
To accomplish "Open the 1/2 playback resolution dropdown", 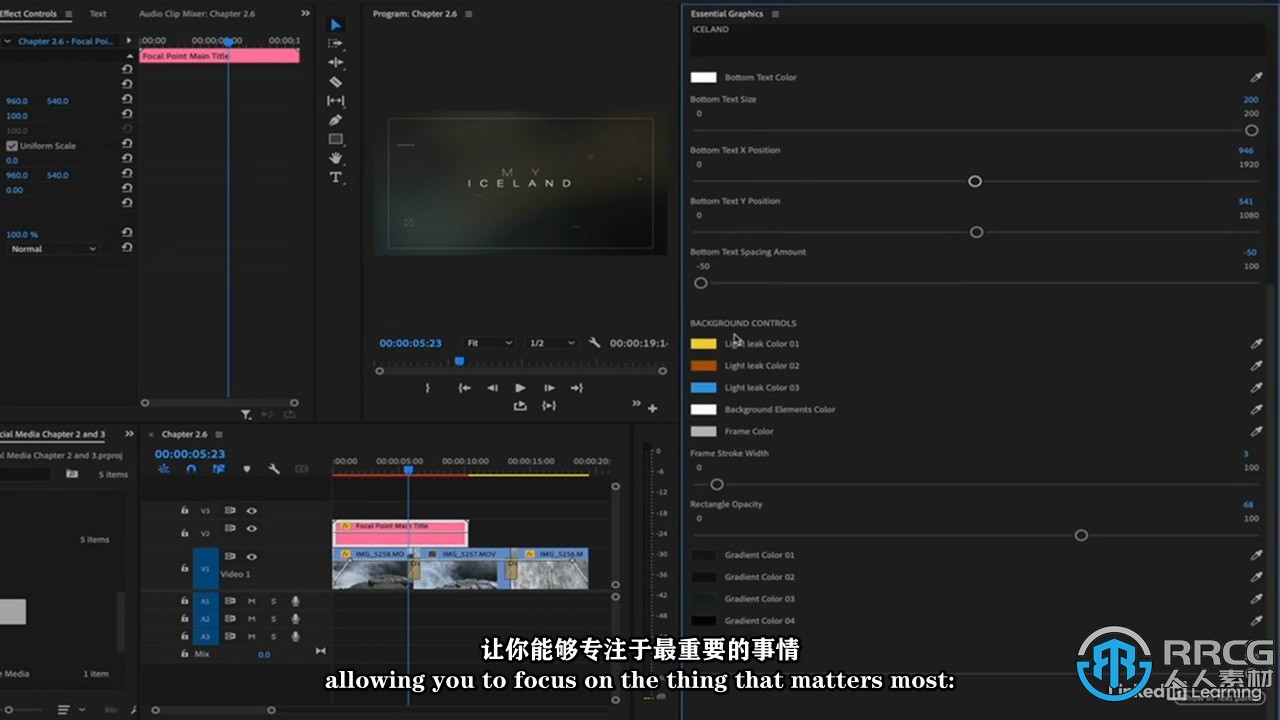I will 552,343.
